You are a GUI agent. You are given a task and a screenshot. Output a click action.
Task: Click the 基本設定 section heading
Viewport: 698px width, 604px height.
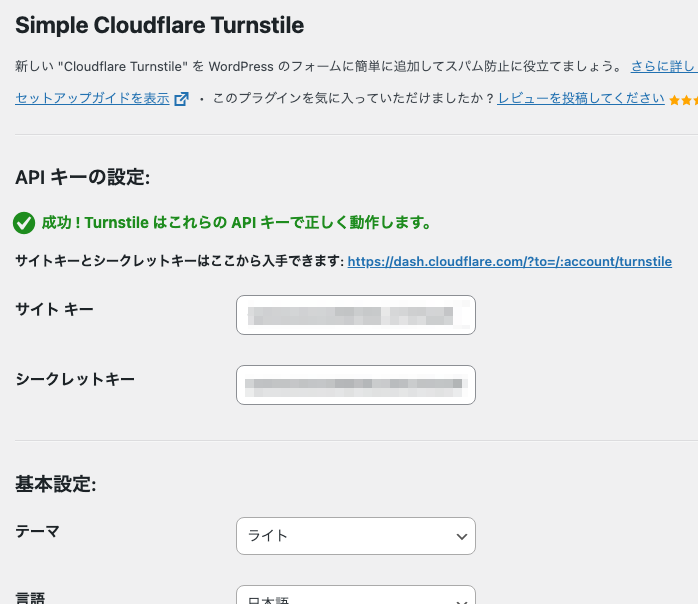(x=55, y=485)
